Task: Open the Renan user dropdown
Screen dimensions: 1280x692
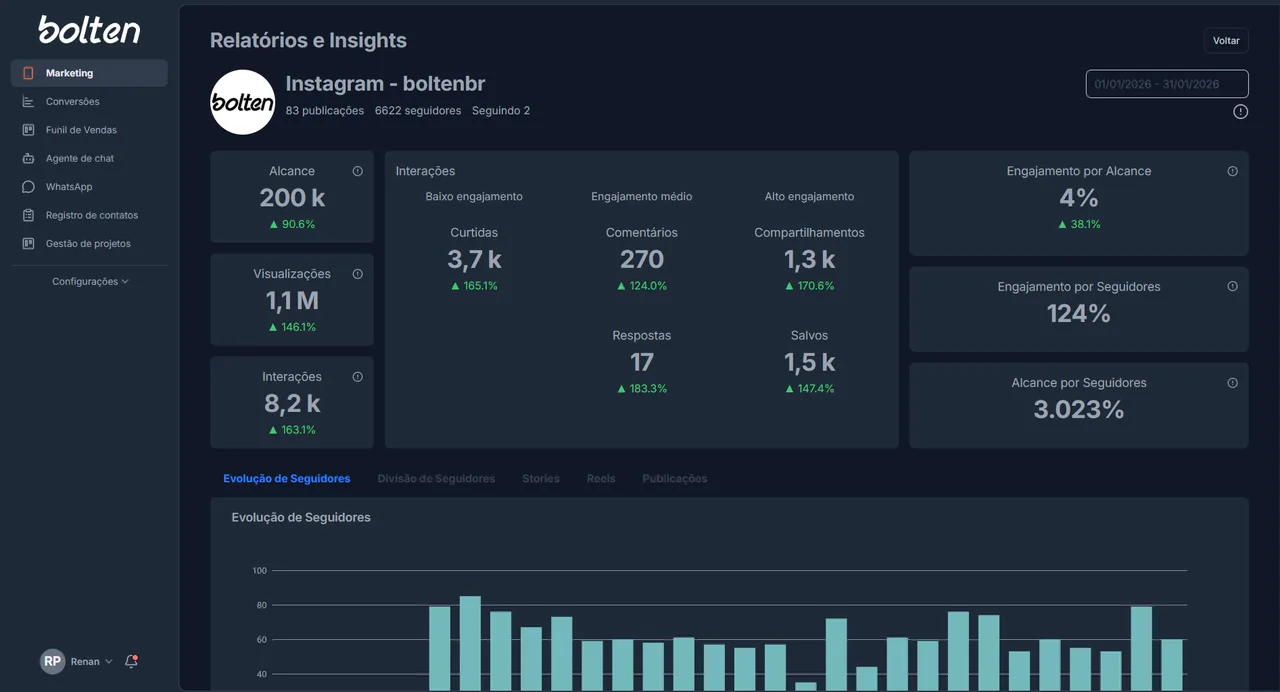Action: click(x=91, y=661)
